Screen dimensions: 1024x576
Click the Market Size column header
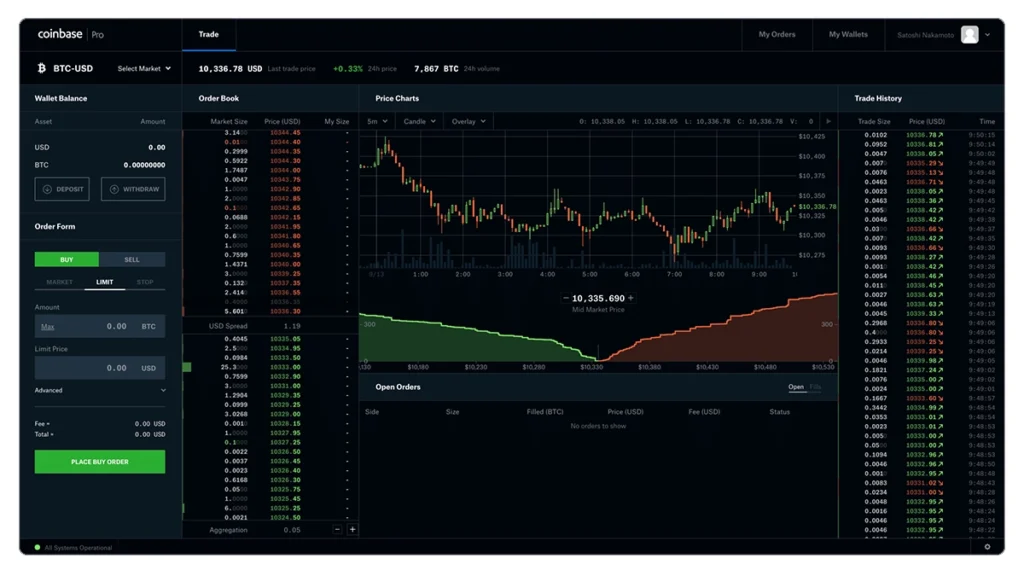[229, 121]
